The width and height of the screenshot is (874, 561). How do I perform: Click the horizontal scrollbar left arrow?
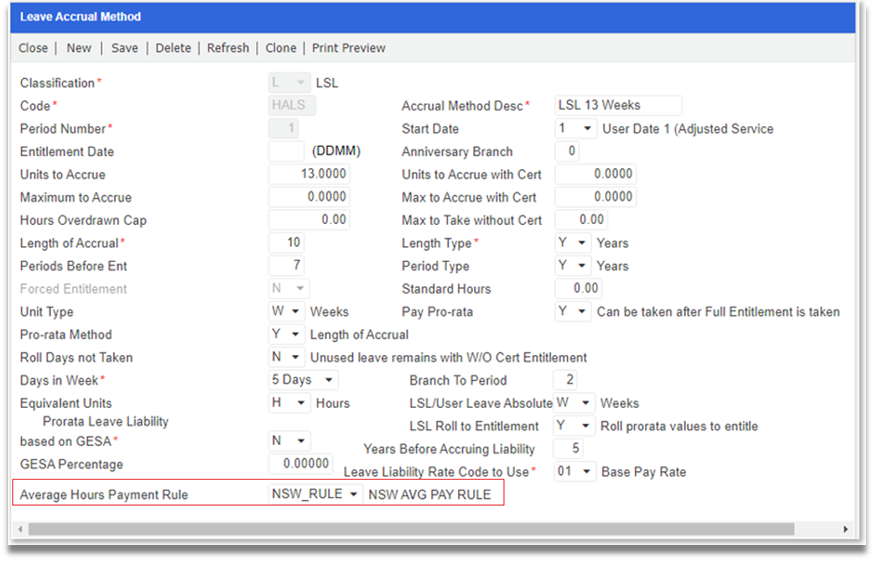[x=21, y=528]
